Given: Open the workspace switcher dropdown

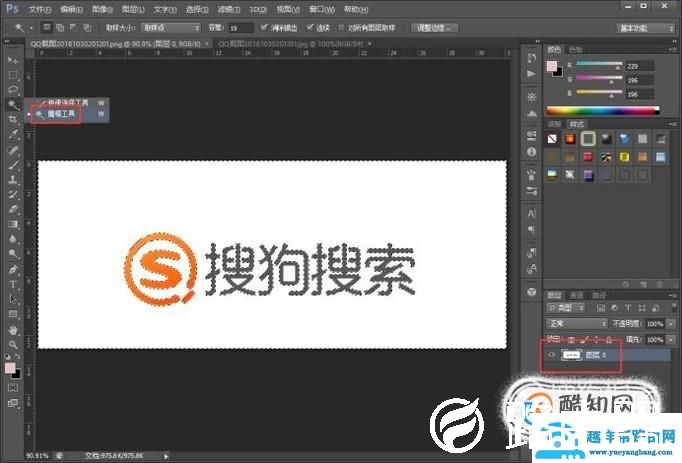Looking at the screenshot, I should pos(645,28).
